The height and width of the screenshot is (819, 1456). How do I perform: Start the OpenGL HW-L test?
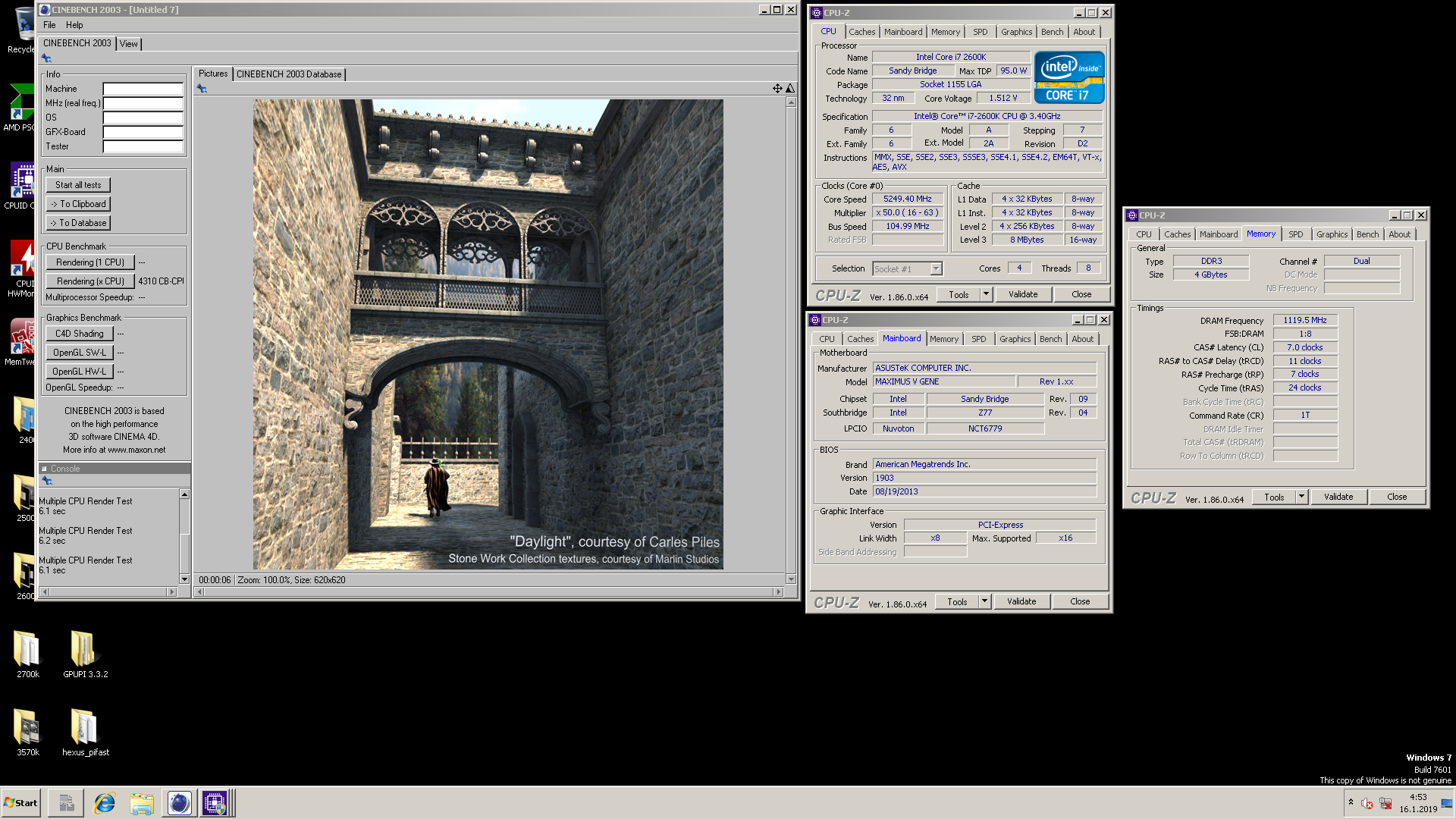coord(80,372)
